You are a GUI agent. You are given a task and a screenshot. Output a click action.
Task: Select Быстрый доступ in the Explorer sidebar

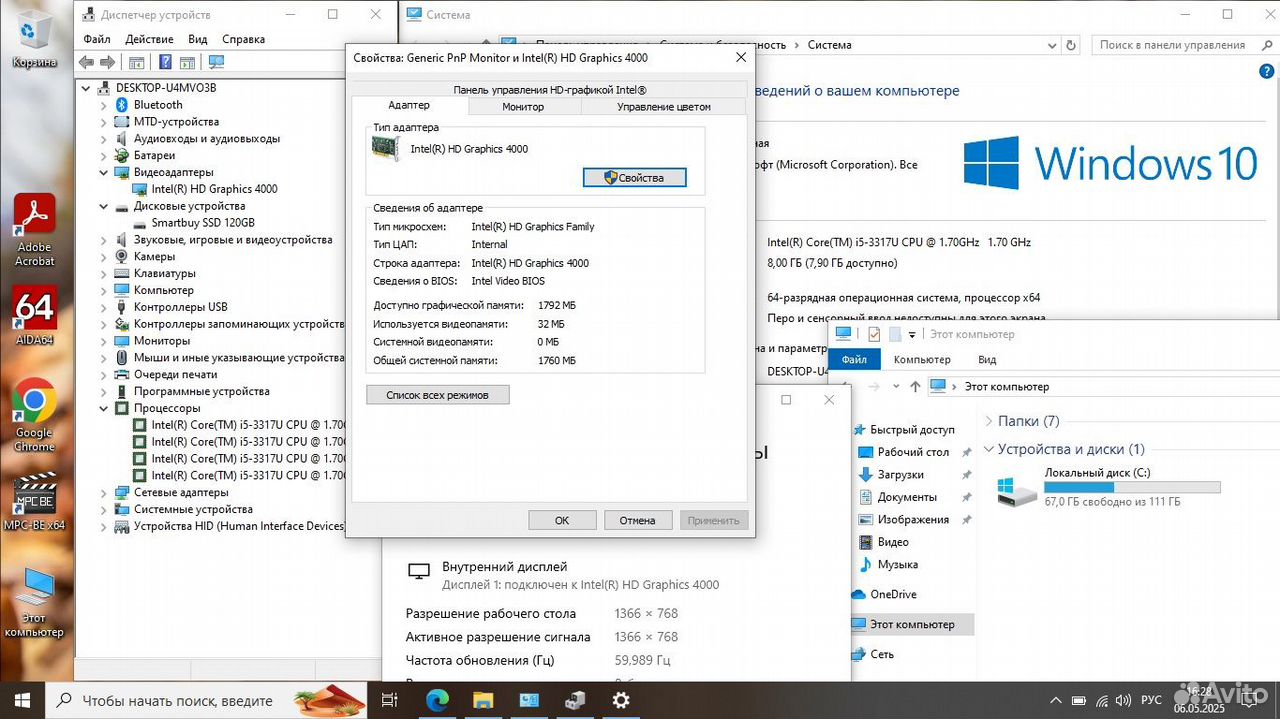point(912,429)
